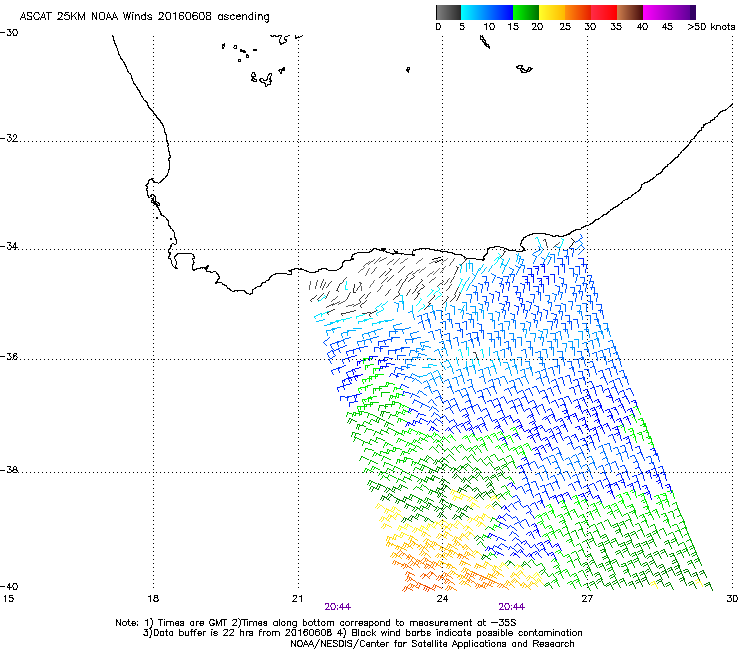This screenshot has height=650, width=740.
Task: Select the brown 35-40 knots legend color
Action: pos(630,12)
